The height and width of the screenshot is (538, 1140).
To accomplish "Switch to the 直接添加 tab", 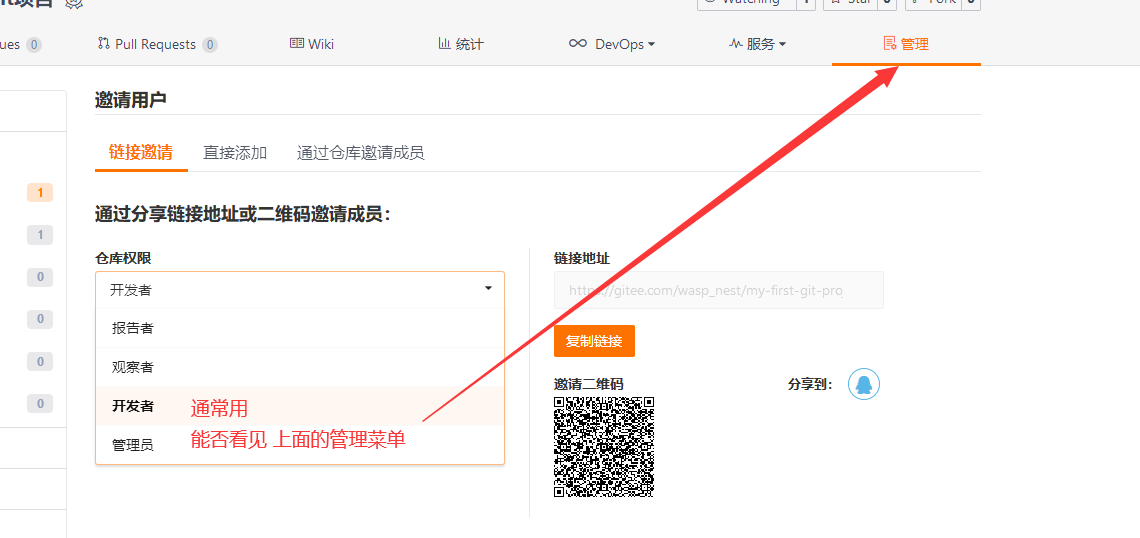I will pos(235,153).
